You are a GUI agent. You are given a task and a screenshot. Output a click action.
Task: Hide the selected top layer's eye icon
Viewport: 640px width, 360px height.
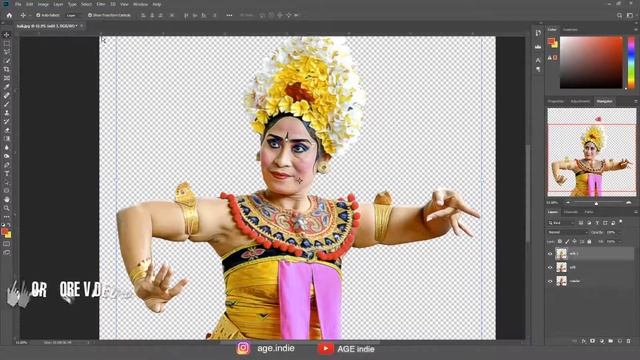[550, 254]
